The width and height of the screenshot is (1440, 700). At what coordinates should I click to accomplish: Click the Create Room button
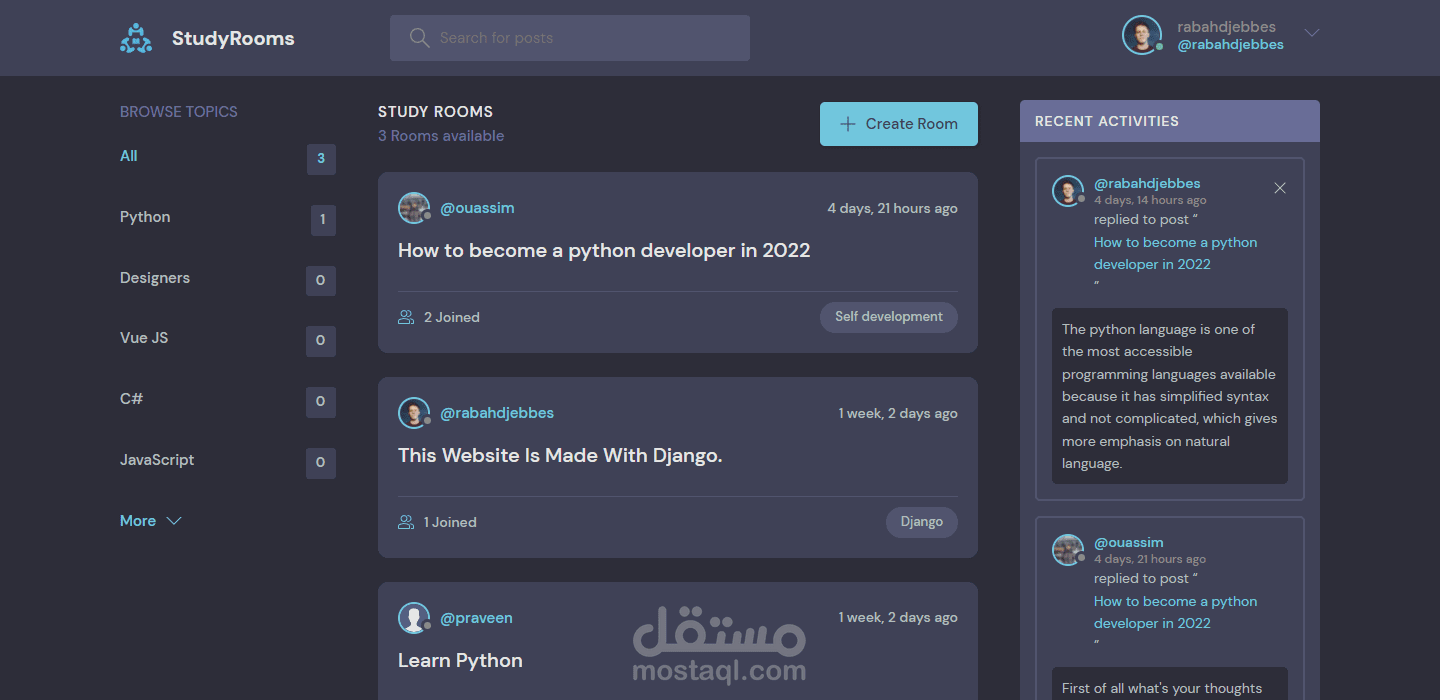898,123
